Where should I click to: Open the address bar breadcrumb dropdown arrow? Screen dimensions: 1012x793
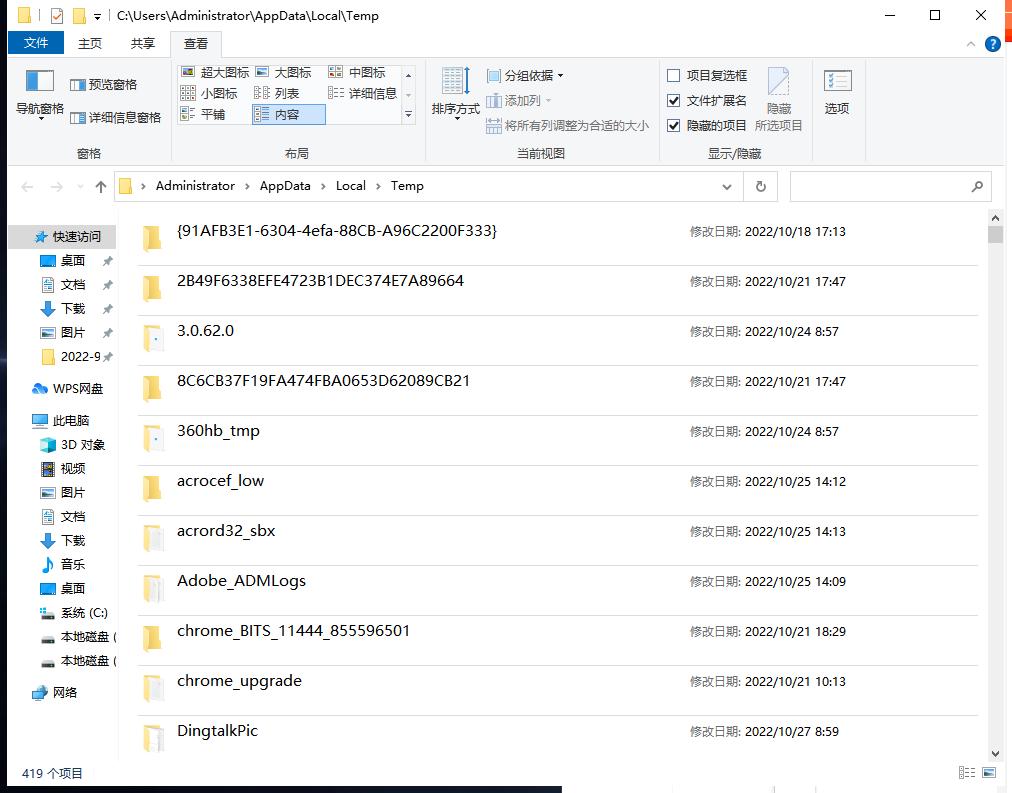727,186
